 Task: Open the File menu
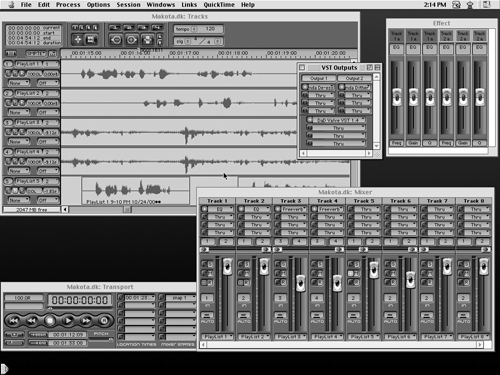[x=26, y=5]
